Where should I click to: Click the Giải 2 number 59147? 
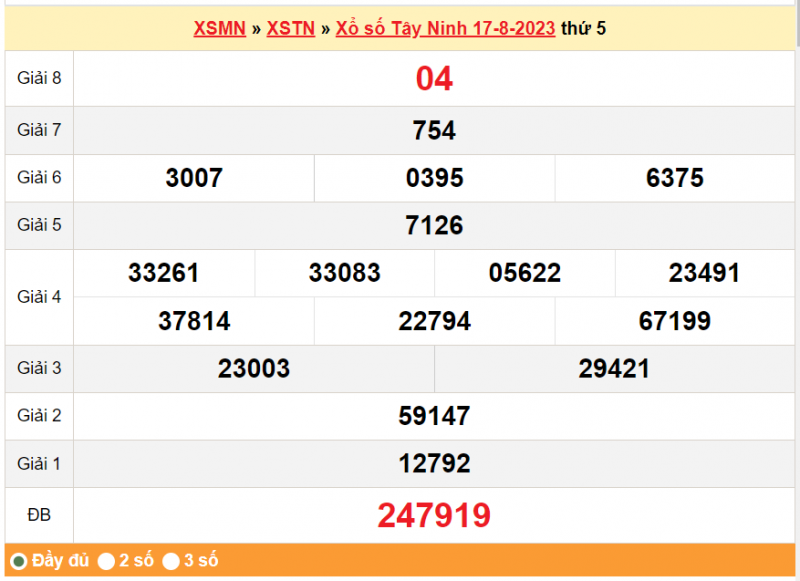tap(434, 416)
